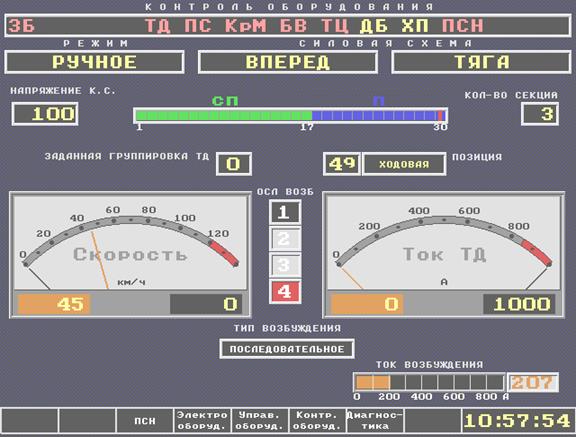Click the ХП equipment status indicator
The image size is (576, 437).
coord(415,26)
